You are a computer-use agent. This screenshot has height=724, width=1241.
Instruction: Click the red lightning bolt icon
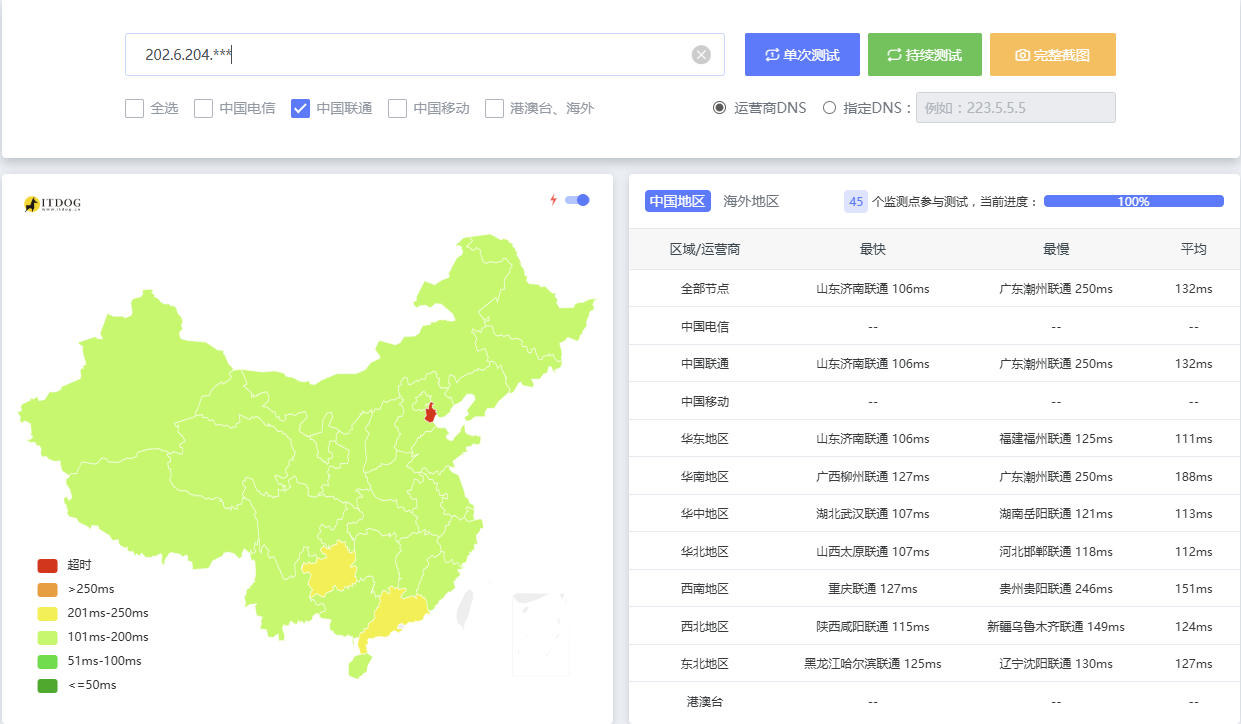[553, 200]
